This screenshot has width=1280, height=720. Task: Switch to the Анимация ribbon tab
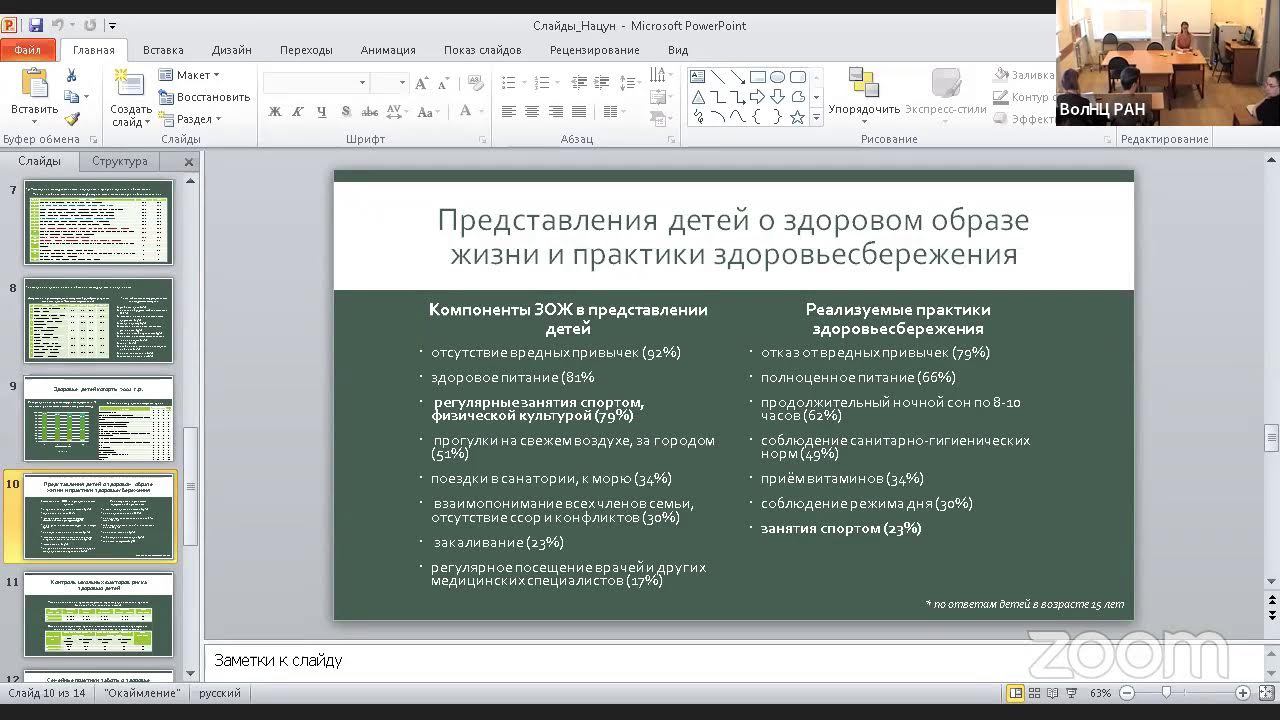point(388,50)
